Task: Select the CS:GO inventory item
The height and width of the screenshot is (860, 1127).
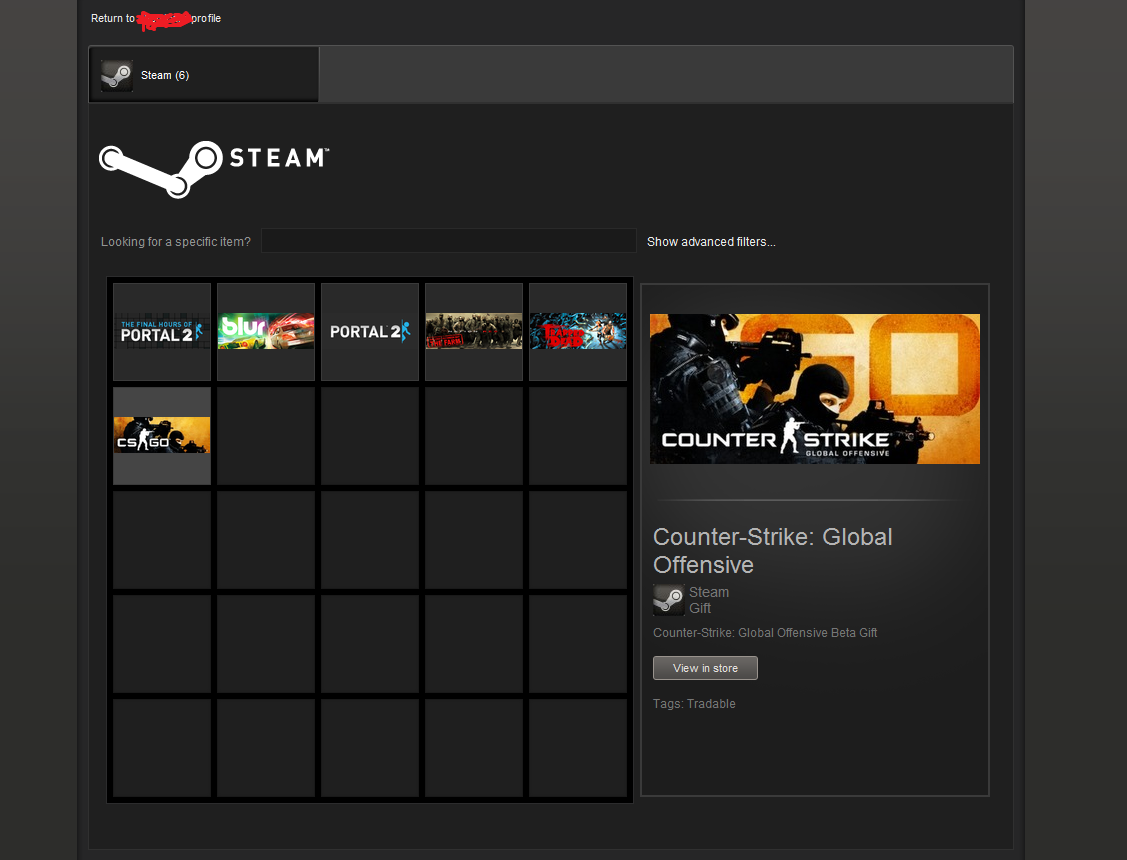Action: pyautogui.click(x=162, y=435)
